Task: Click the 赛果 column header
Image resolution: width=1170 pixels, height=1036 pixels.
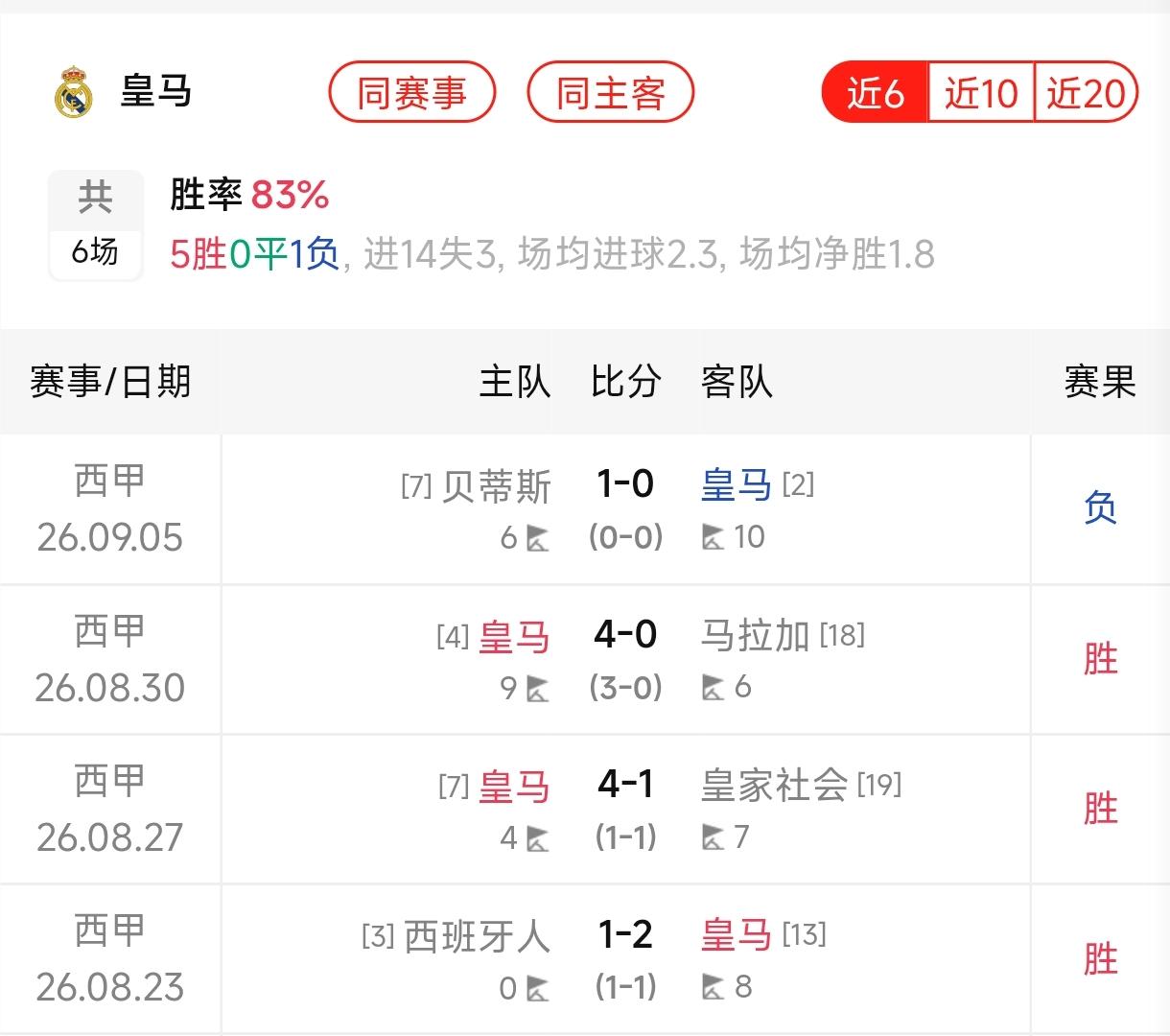Action: [1100, 382]
